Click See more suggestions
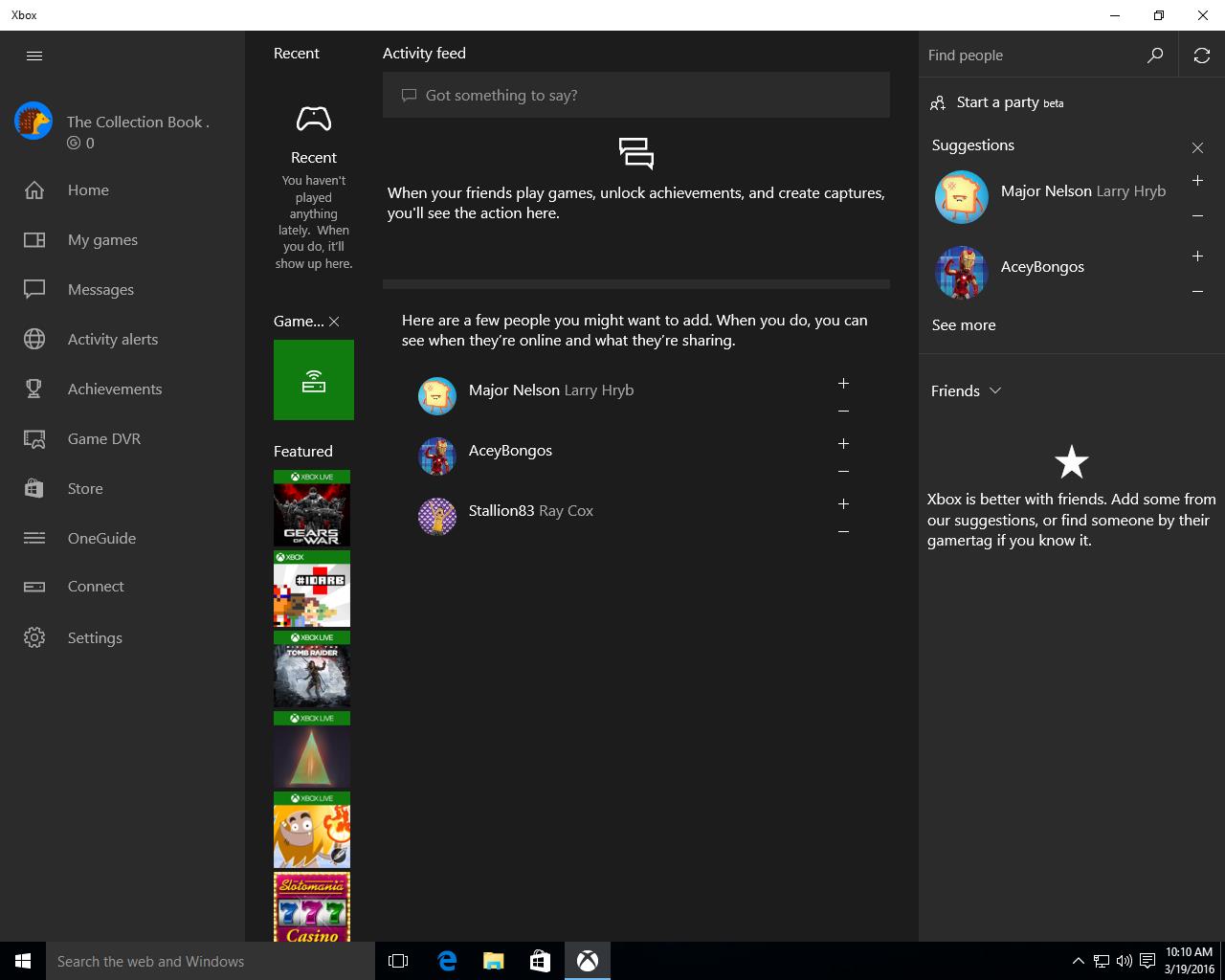 point(964,325)
